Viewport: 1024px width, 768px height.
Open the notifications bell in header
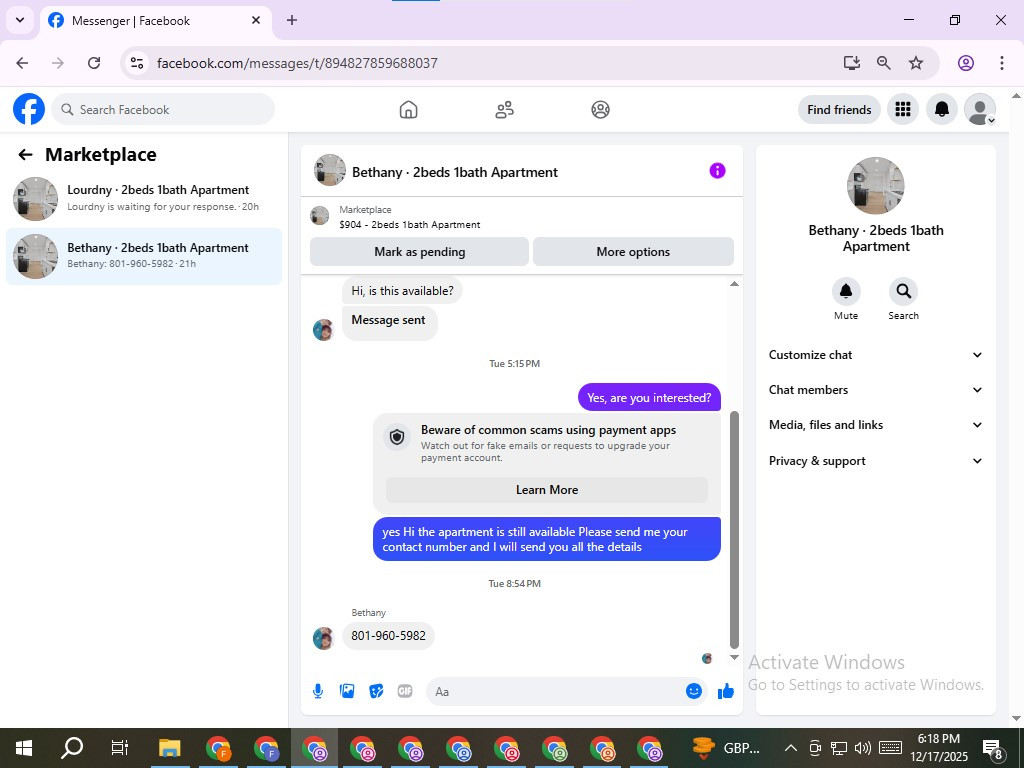pos(941,109)
